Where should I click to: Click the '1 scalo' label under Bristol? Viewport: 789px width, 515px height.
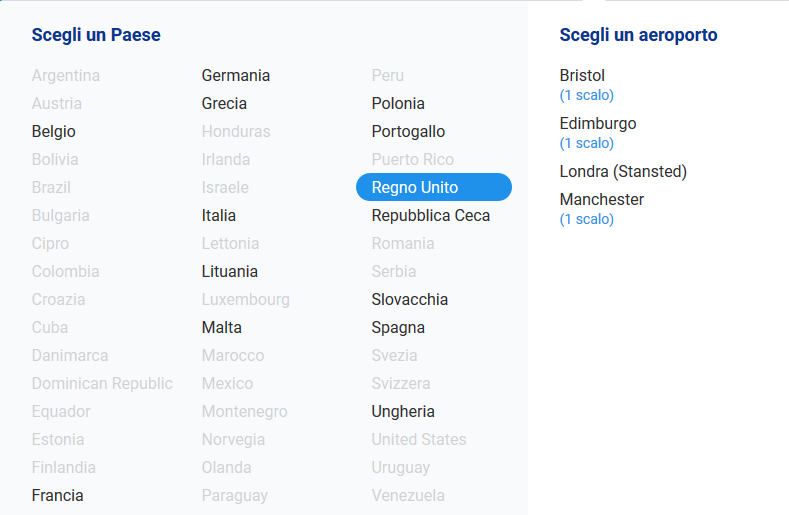(x=587, y=96)
